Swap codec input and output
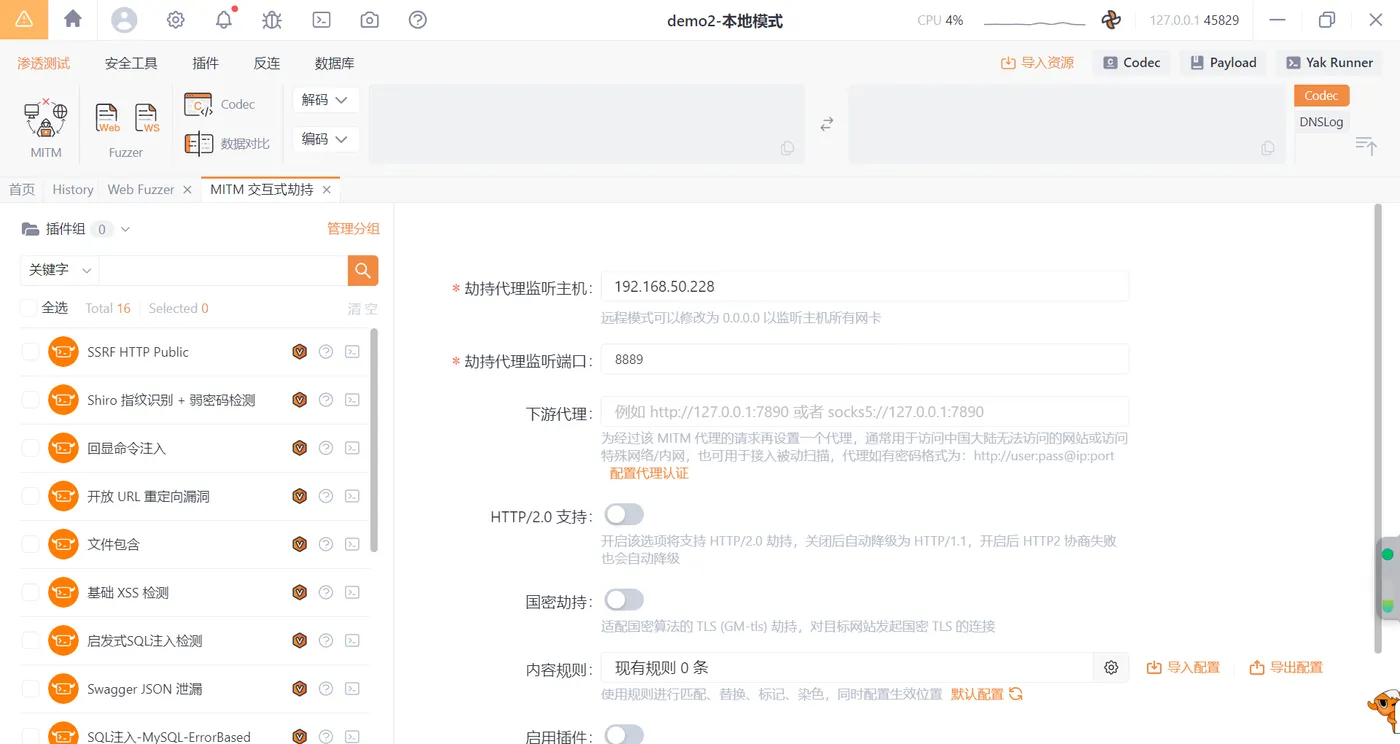 click(x=826, y=124)
